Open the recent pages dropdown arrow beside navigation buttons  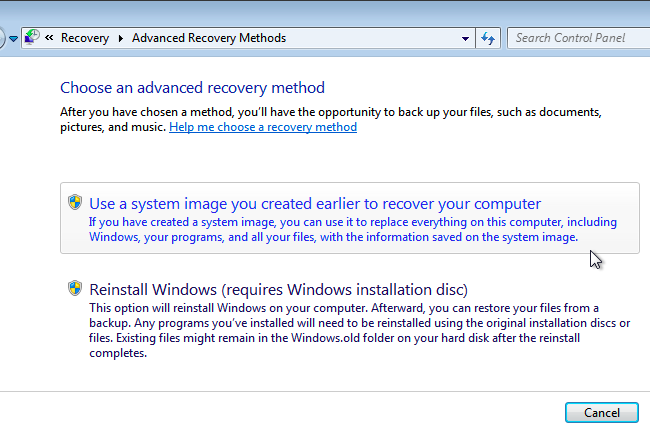coord(13,38)
